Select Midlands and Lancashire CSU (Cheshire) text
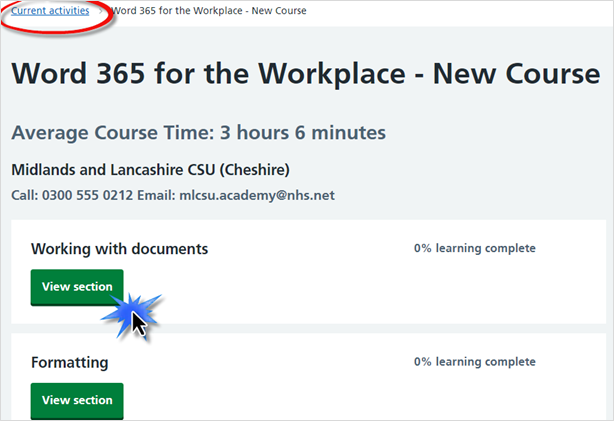Image resolution: width=614 pixels, height=421 pixels. pos(150,170)
